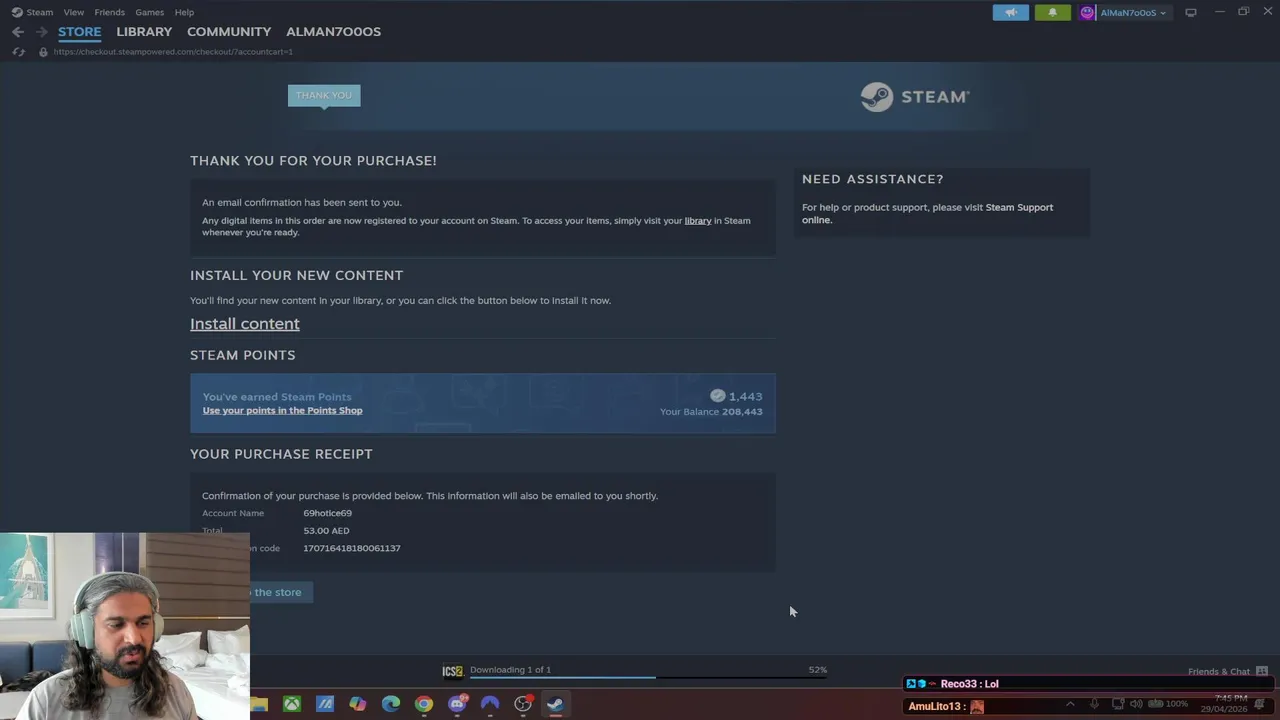Open the View menu

[x=73, y=12]
